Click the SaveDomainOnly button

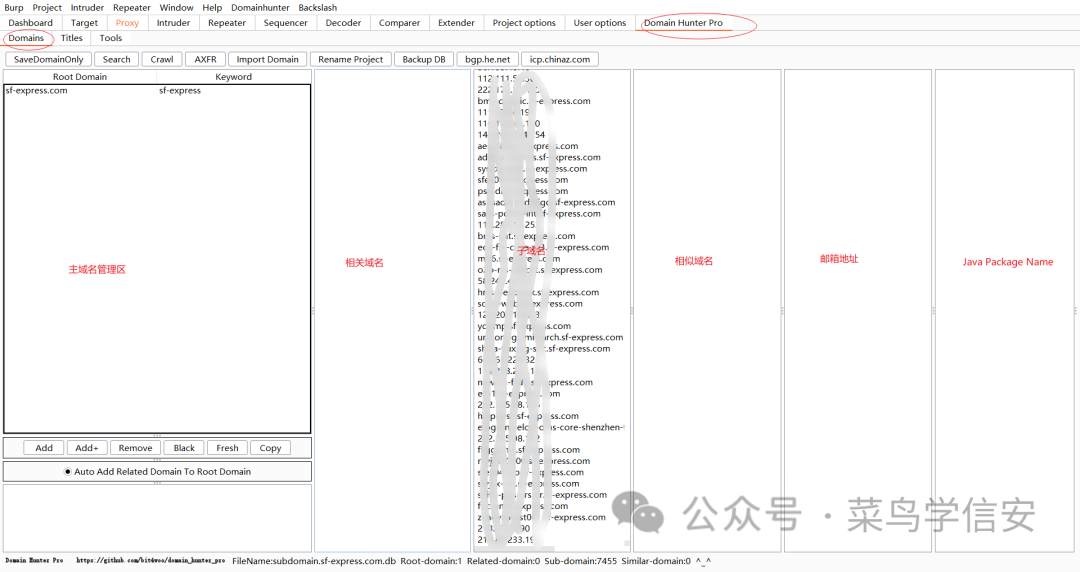(x=48, y=59)
